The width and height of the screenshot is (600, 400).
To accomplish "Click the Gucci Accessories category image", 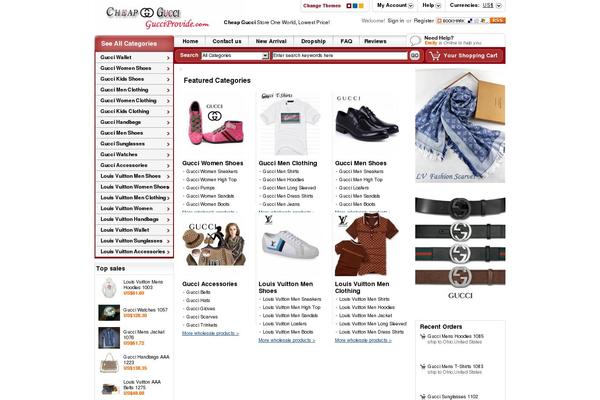I will point(215,244).
